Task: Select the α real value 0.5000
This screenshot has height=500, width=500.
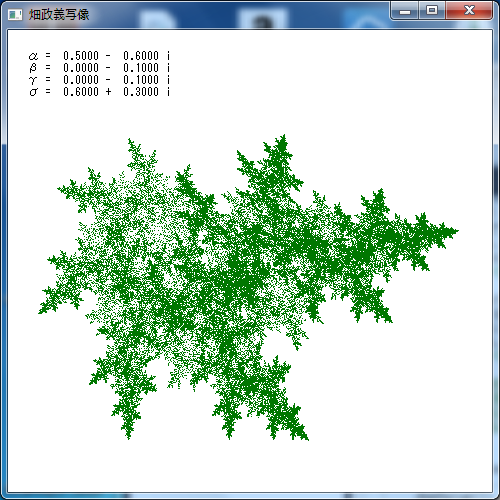Action: click(81, 56)
